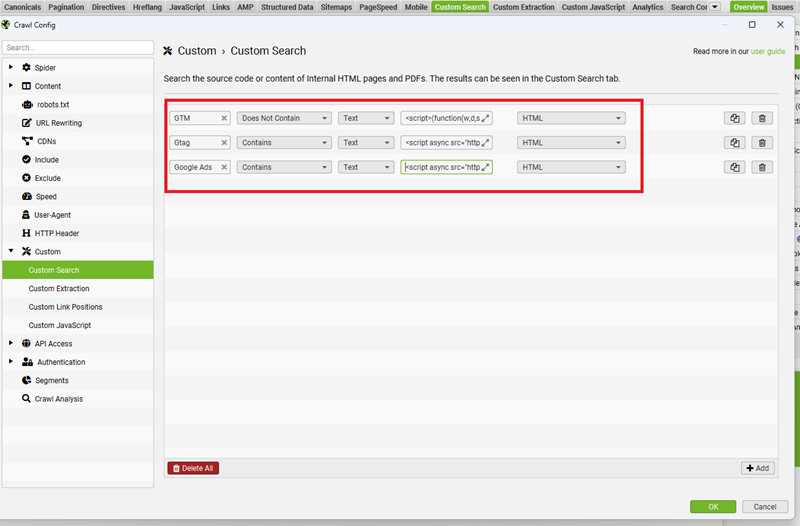The image size is (800, 526).
Task: Click the Content panel icon
Action: tap(26, 86)
